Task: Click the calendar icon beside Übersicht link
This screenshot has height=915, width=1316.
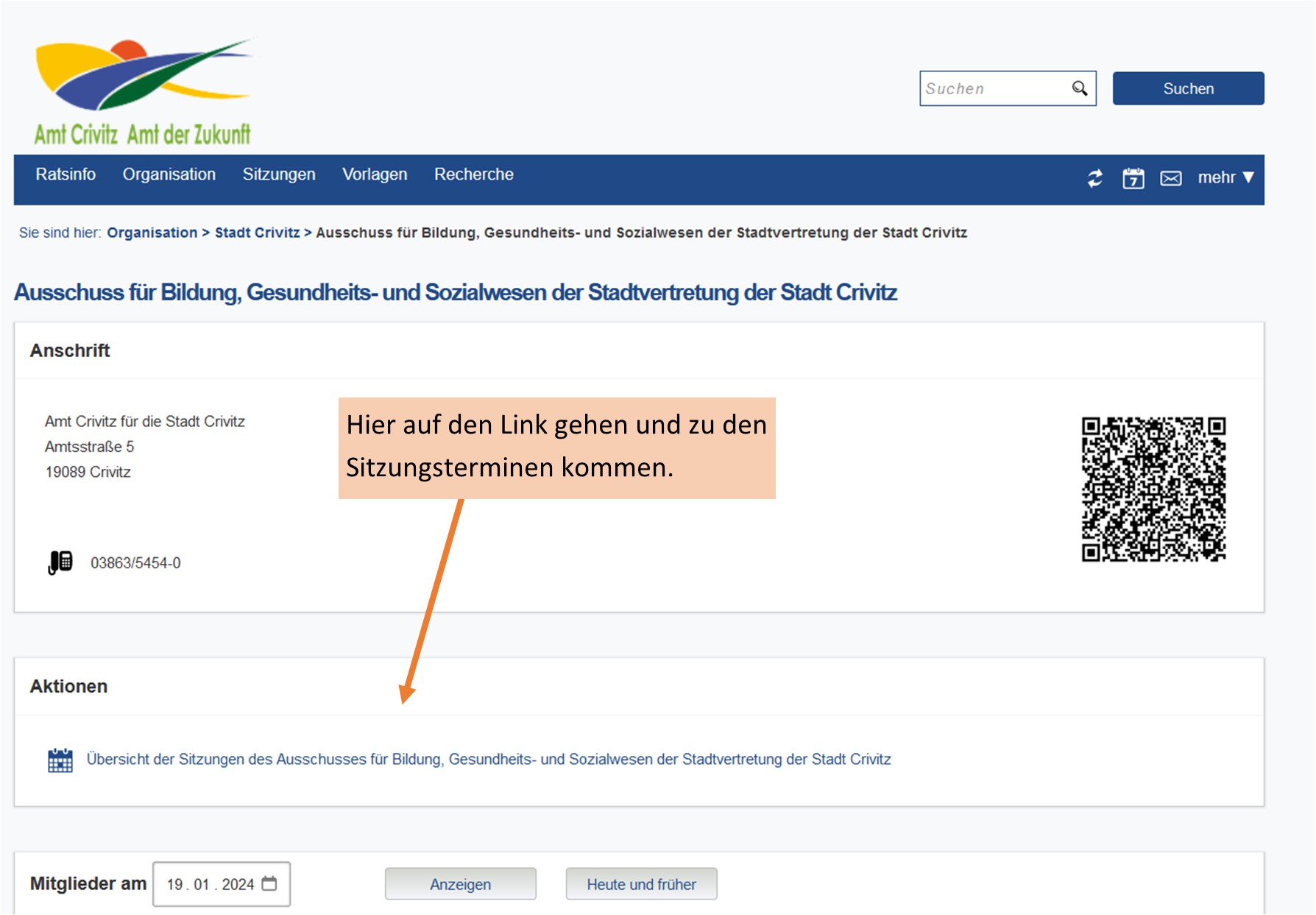Action: [x=60, y=760]
